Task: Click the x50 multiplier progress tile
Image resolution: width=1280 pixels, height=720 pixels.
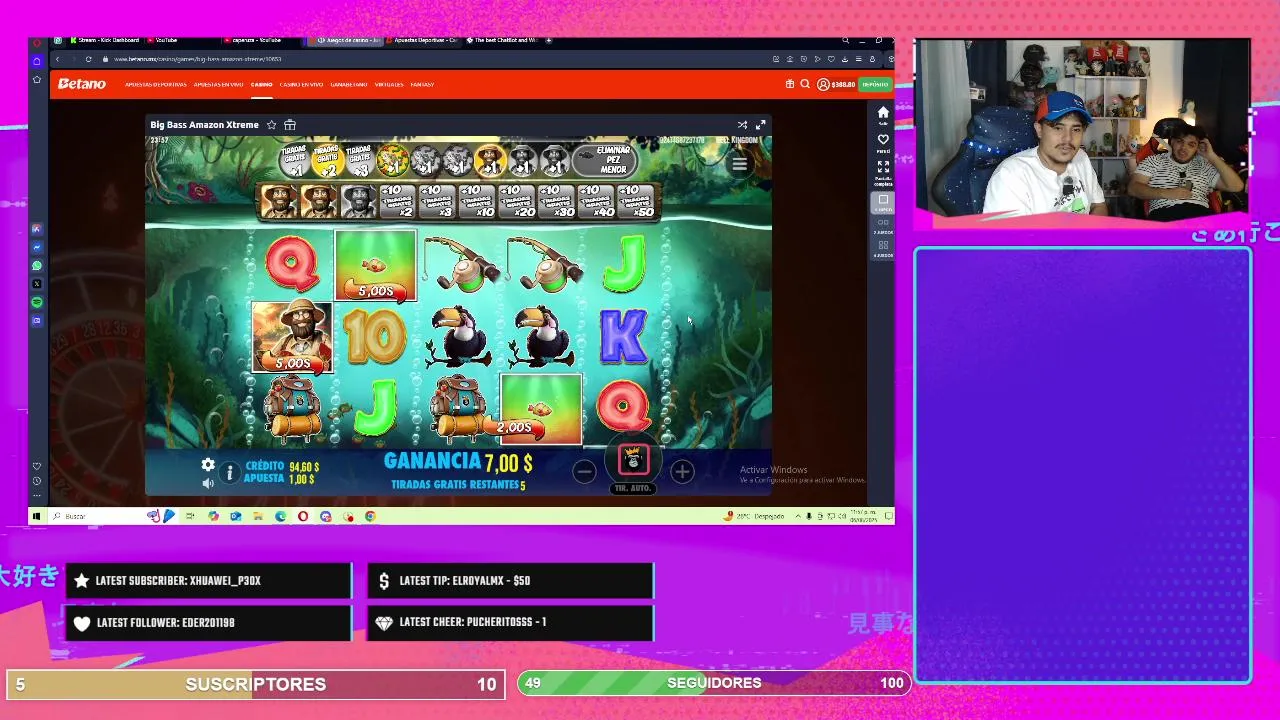Action: click(x=636, y=200)
